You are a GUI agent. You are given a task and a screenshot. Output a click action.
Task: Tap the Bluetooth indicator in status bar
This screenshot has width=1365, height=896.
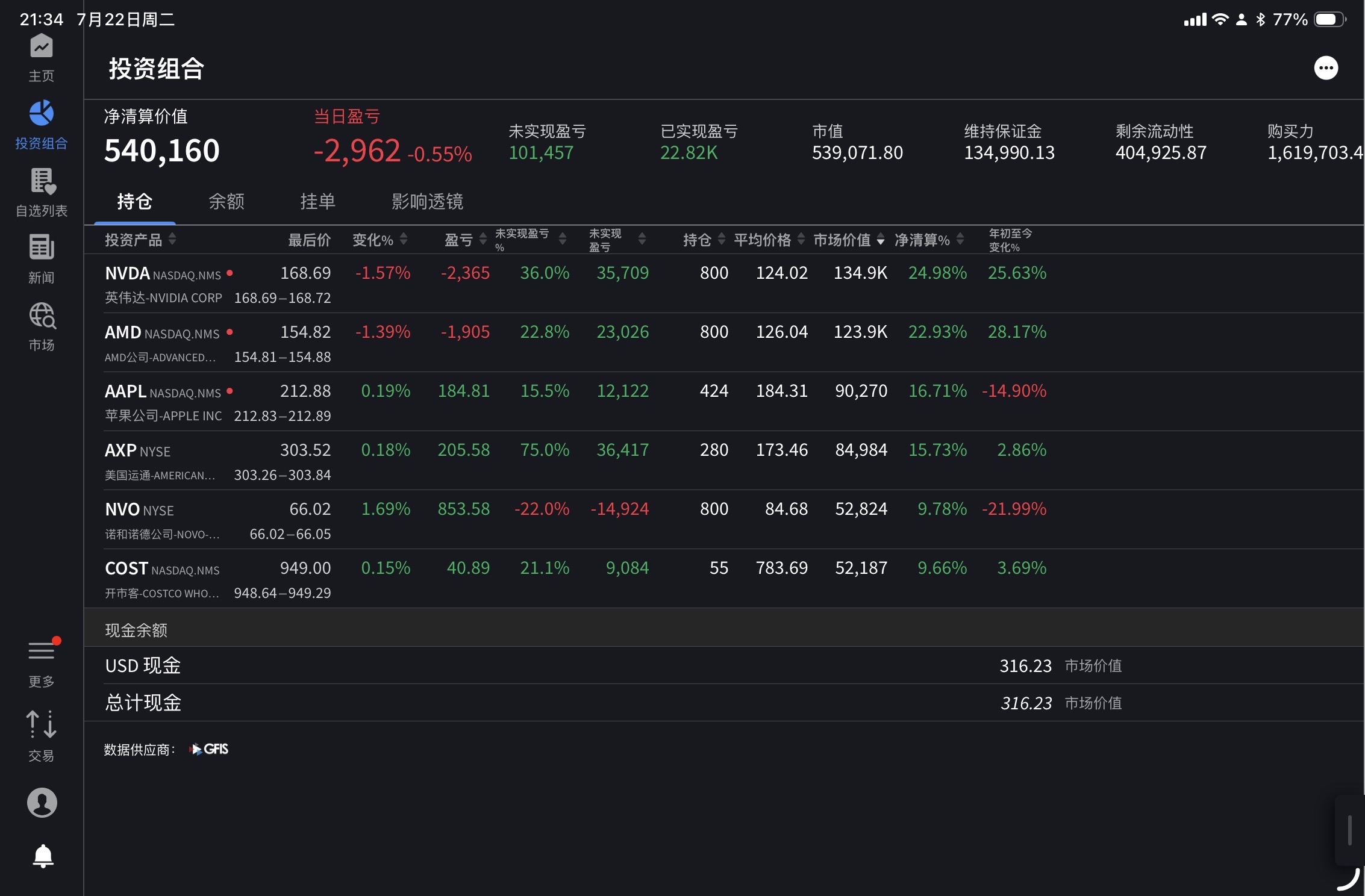(x=1260, y=19)
